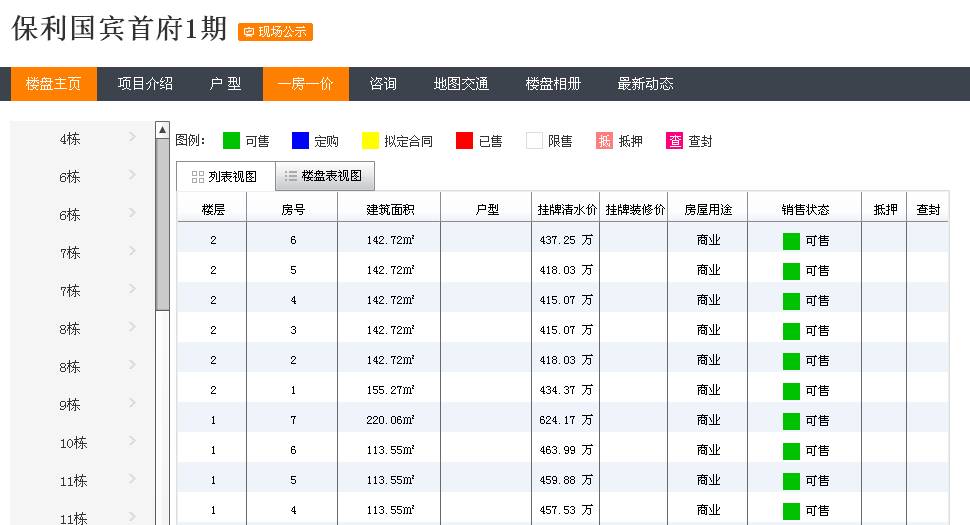Click the list icon on 楼盘表视图 tab
This screenshot has height=525, width=970.
coord(290,176)
